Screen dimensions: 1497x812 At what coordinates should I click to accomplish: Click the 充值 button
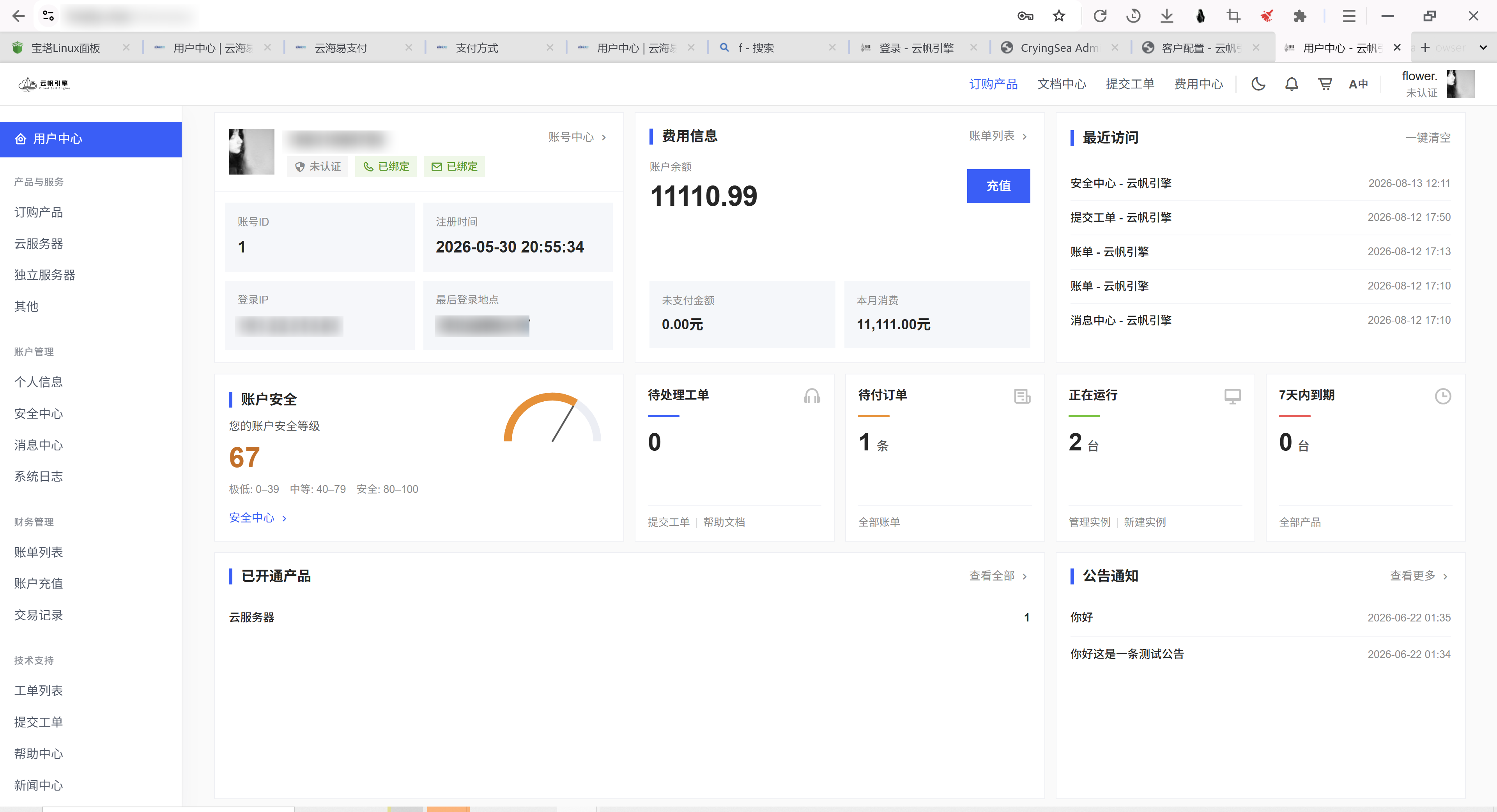click(x=998, y=186)
